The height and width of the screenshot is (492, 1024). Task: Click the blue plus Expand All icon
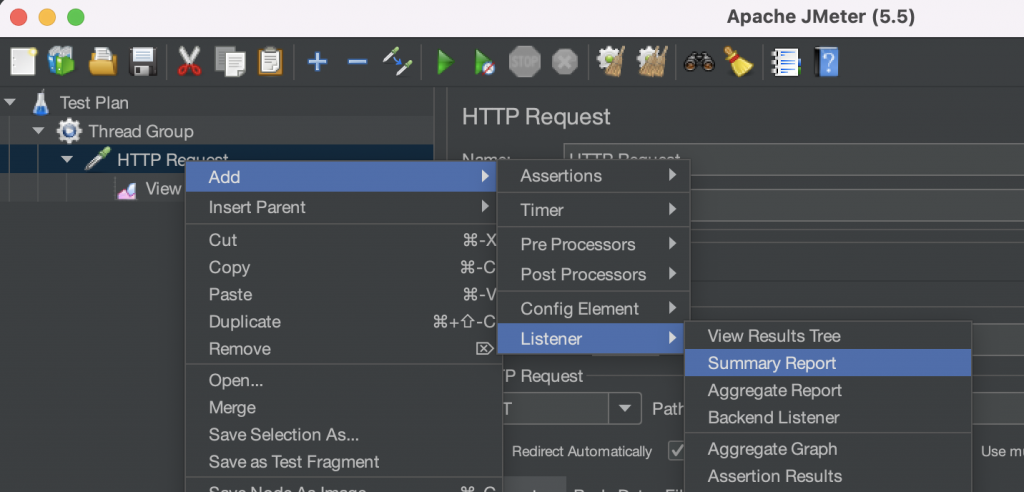[x=317, y=62]
